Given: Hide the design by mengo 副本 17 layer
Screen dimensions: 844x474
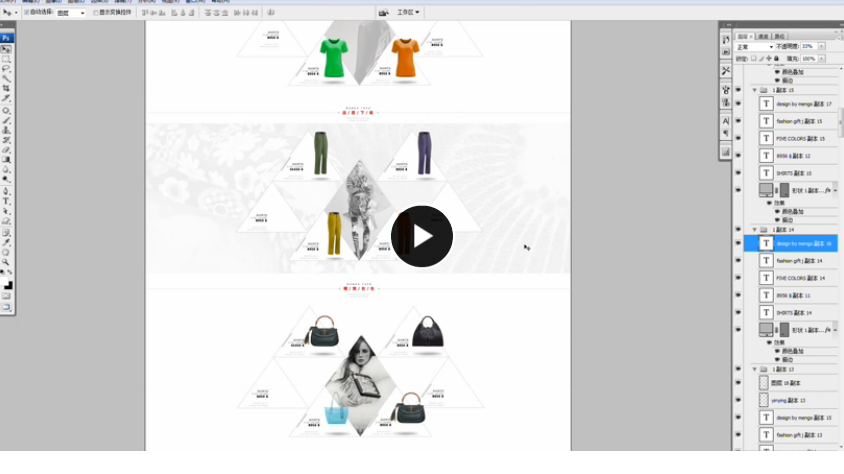Looking at the screenshot, I should pyautogui.click(x=738, y=104).
